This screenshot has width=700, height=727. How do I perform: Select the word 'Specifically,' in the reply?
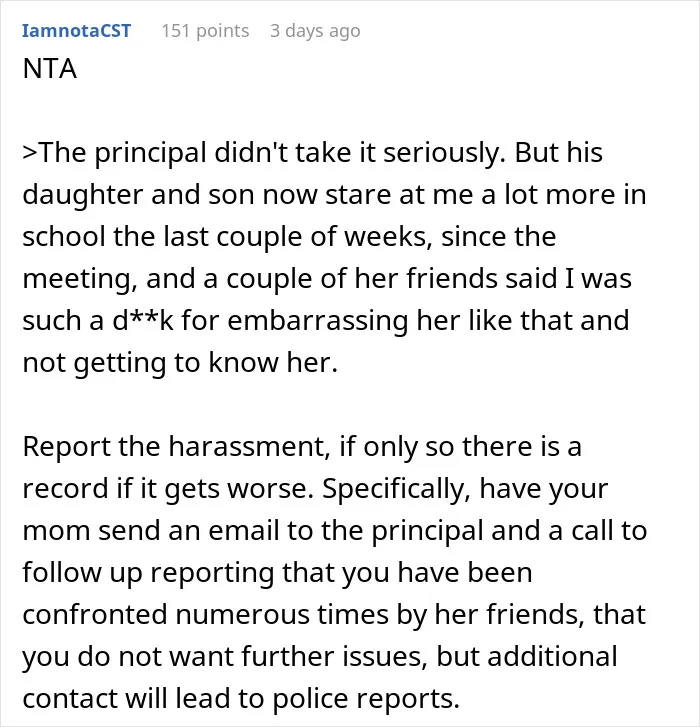pyautogui.click(x=396, y=489)
